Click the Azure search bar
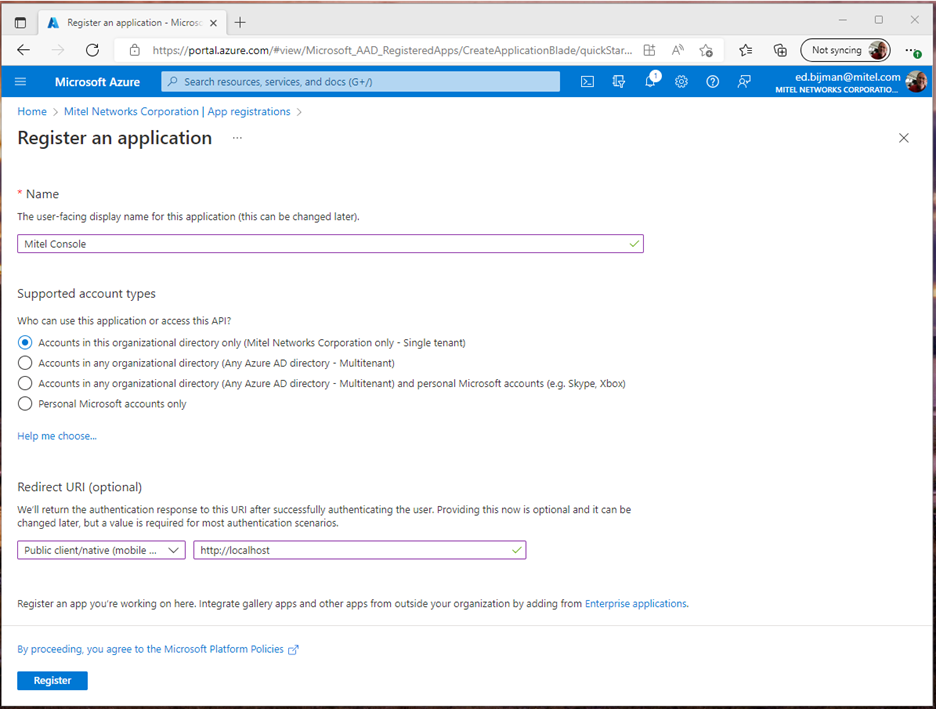936x709 pixels. coord(360,82)
